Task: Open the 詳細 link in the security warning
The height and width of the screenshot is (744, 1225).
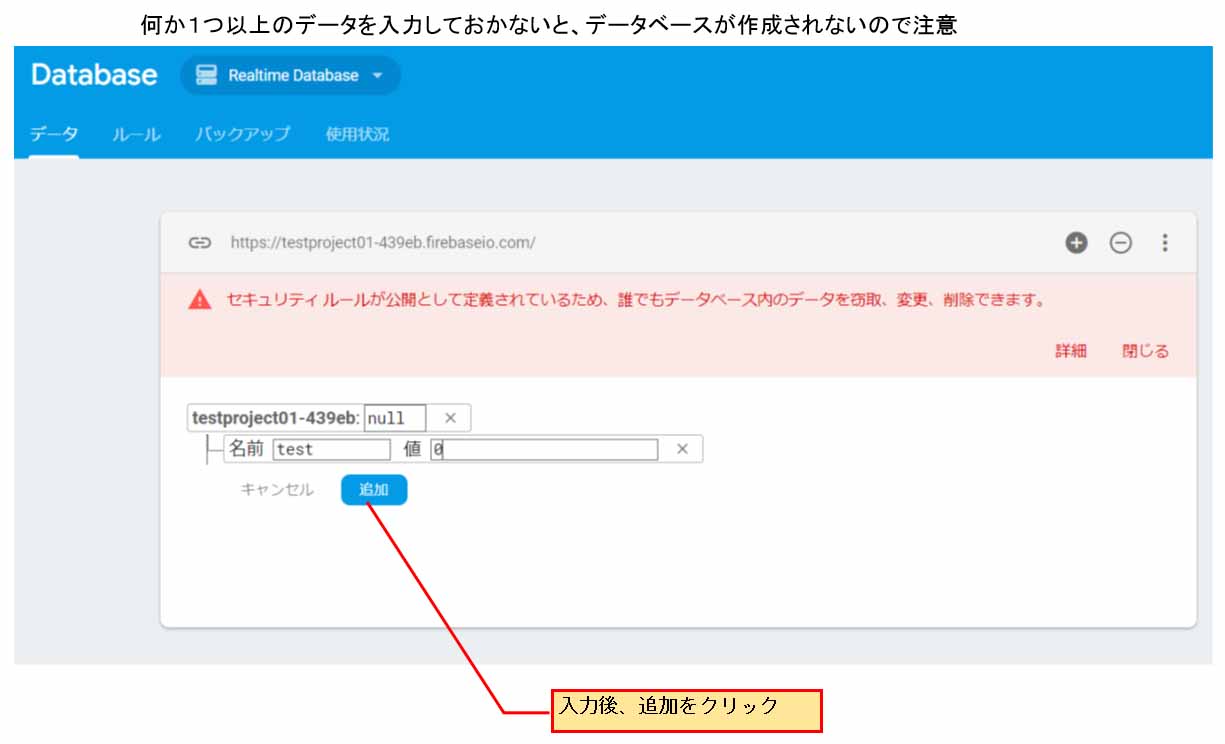Action: [x=1070, y=351]
